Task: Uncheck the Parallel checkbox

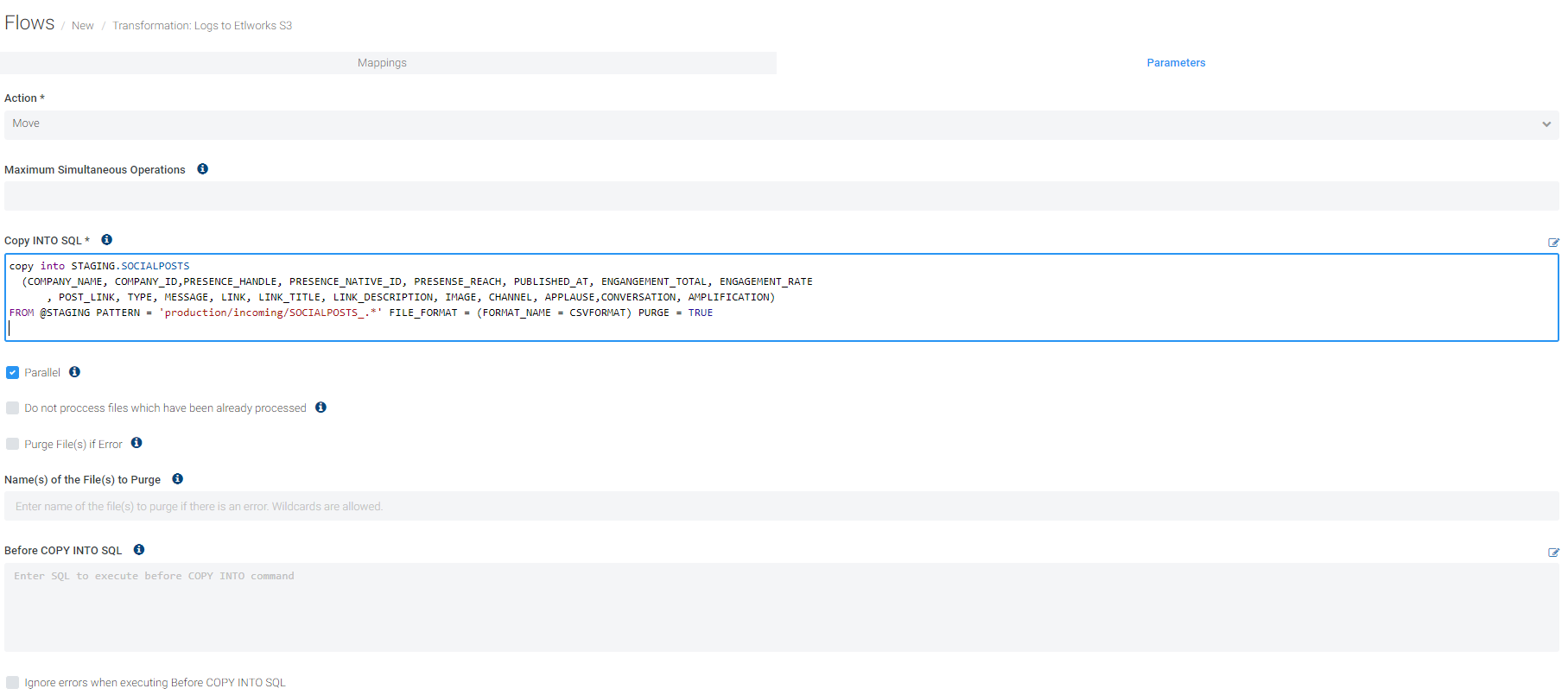Action: (x=12, y=373)
